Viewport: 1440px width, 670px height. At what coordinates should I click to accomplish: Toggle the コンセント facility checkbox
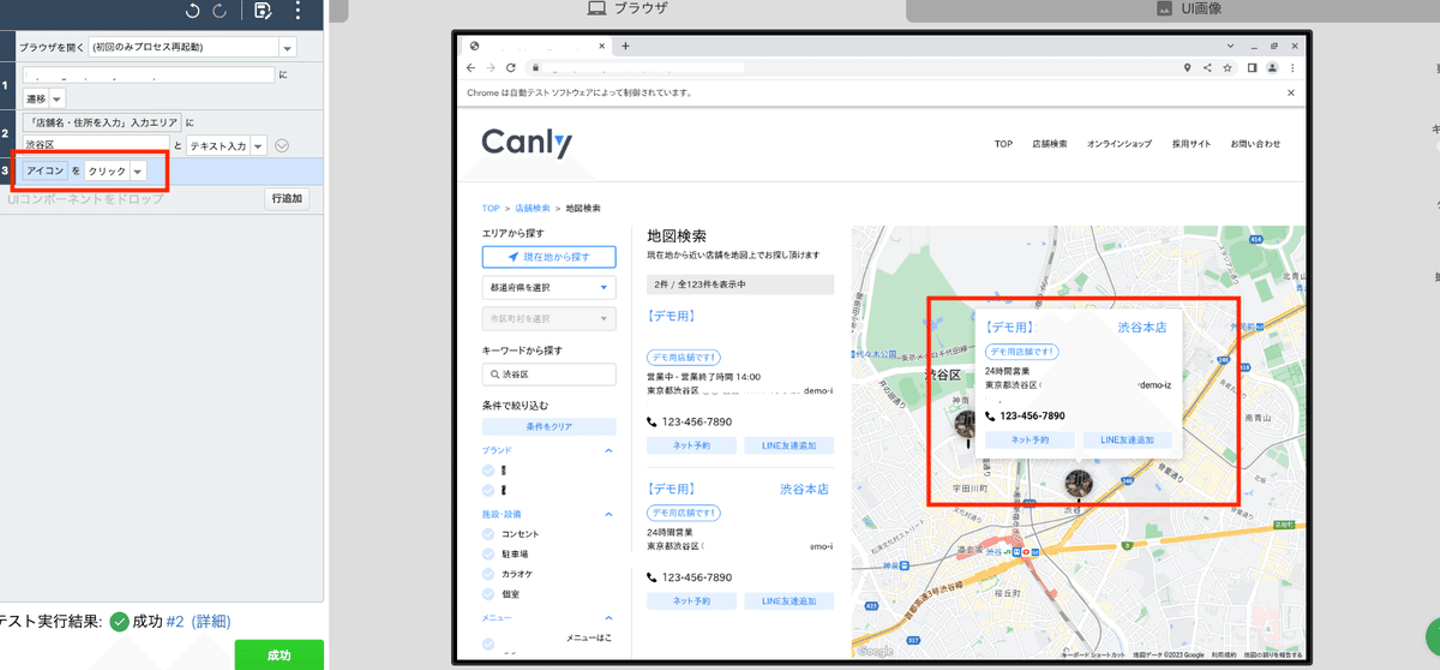(x=488, y=534)
